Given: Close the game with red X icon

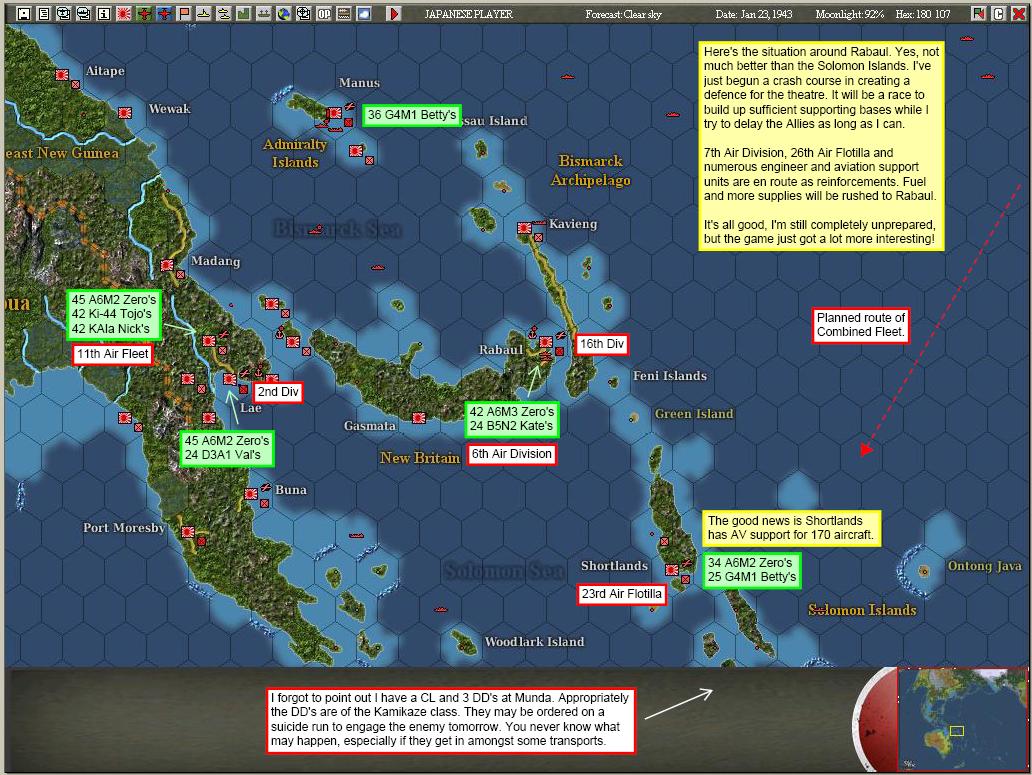Looking at the screenshot, I should pyautogui.click(x=1018, y=13).
